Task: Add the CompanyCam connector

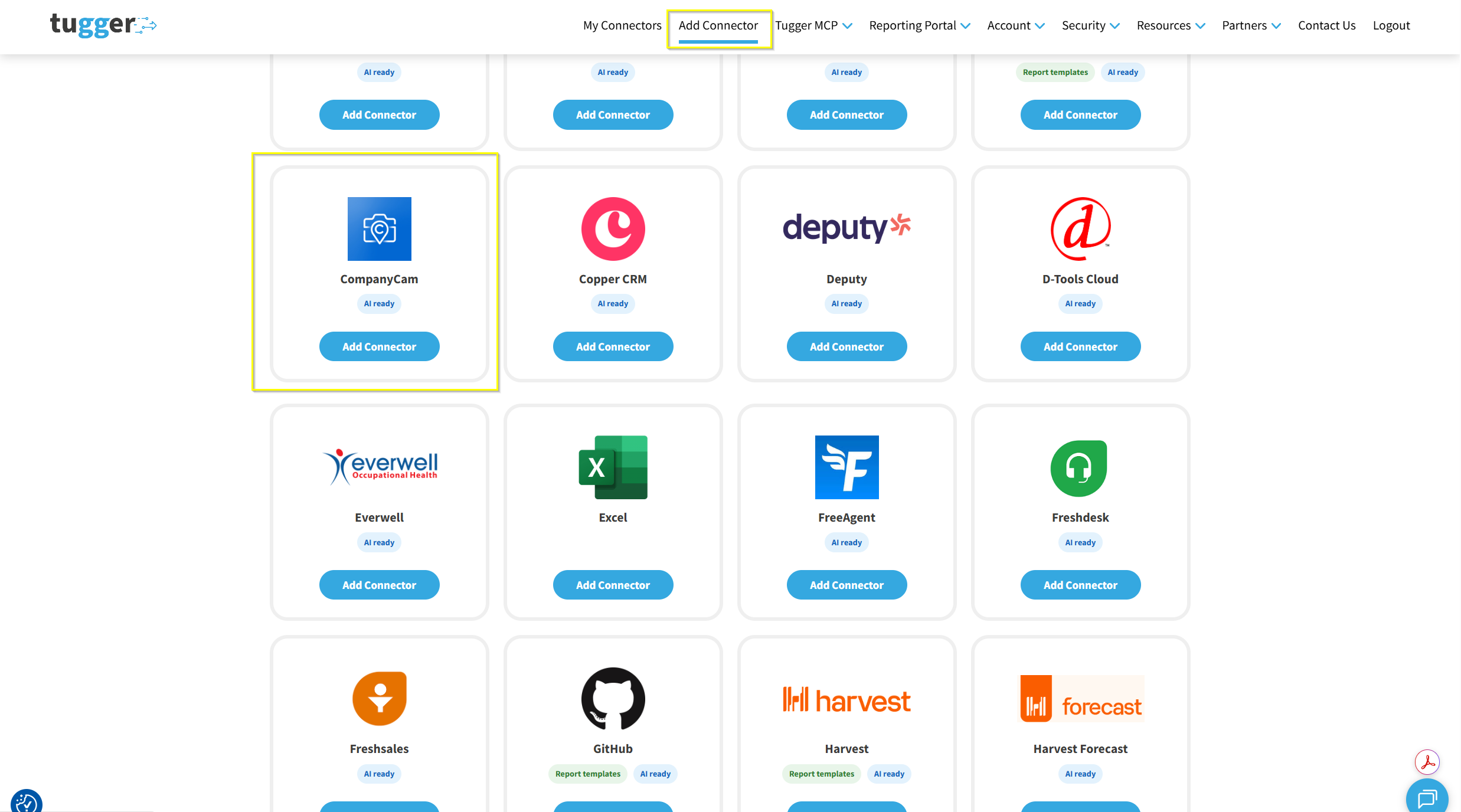Action: pyautogui.click(x=380, y=346)
